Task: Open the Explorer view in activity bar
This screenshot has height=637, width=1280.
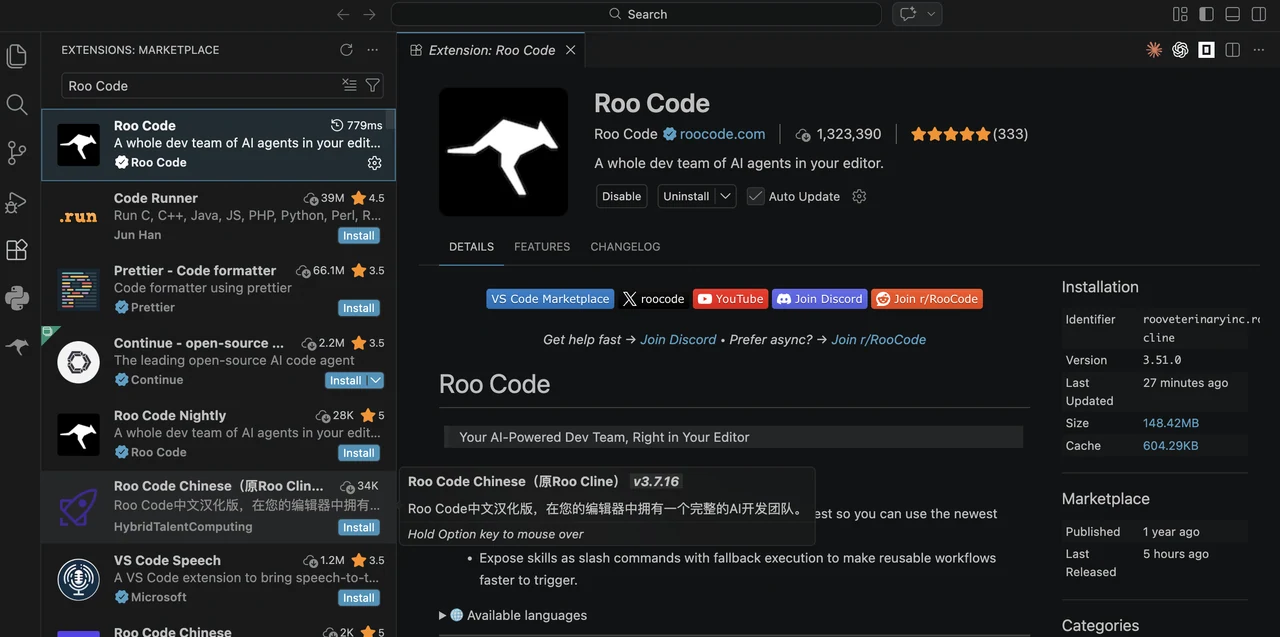Action: click(x=17, y=56)
